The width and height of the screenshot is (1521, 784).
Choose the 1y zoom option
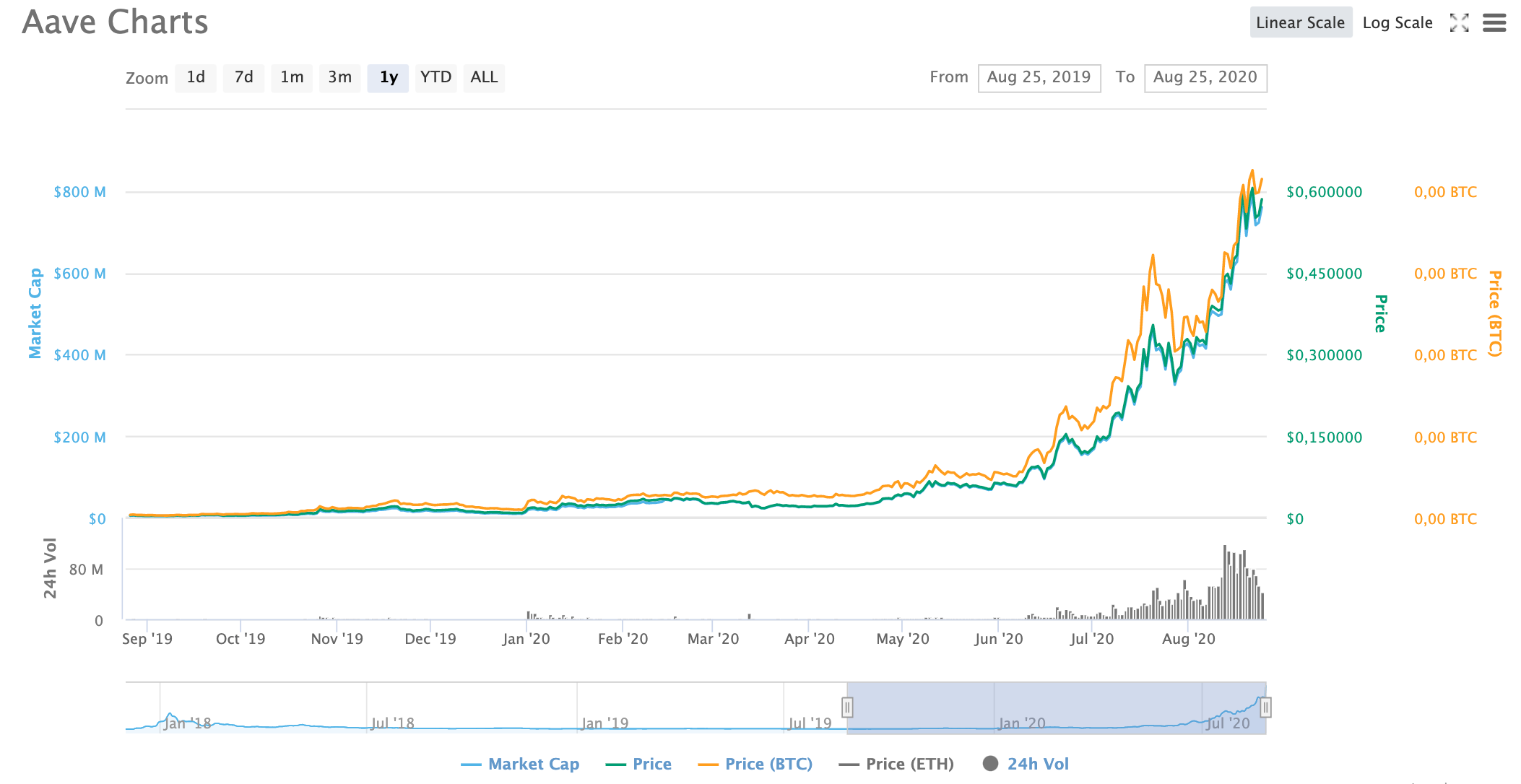389,77
